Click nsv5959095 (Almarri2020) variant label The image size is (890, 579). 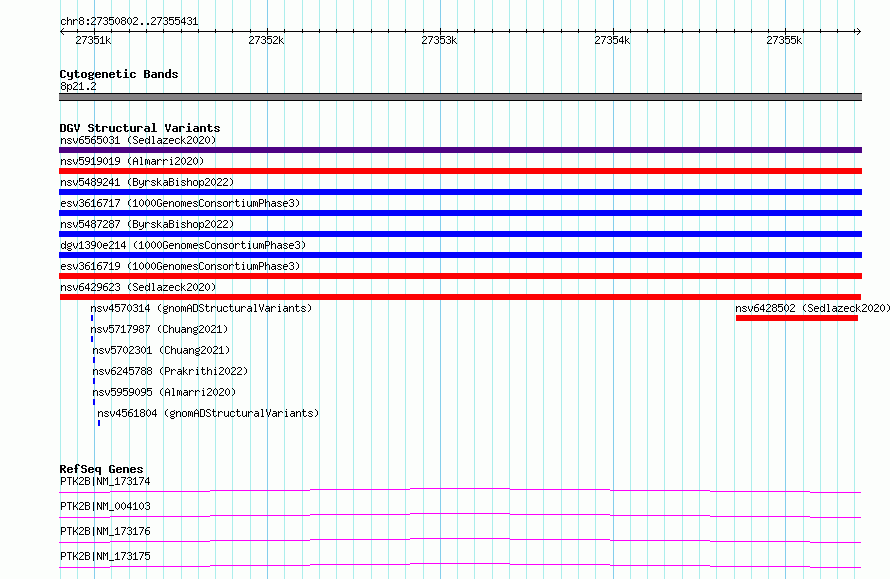164,392
